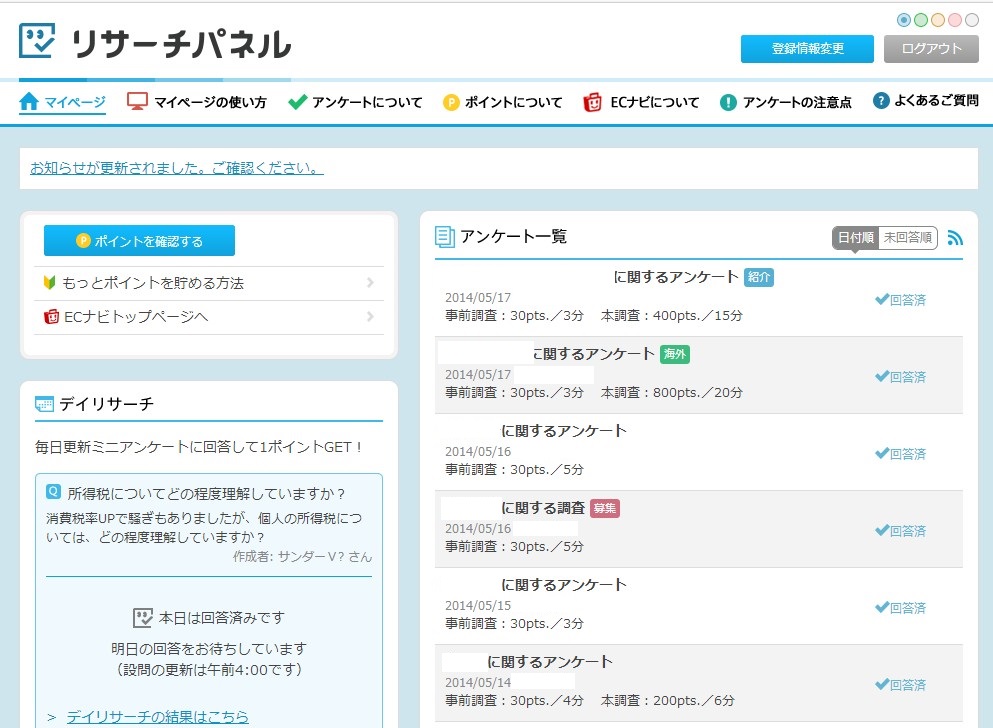The width and height of the screenshot is (993, 728).
Task: Click the question mark よくあるご質問 icon
Action: coord(881,101)
